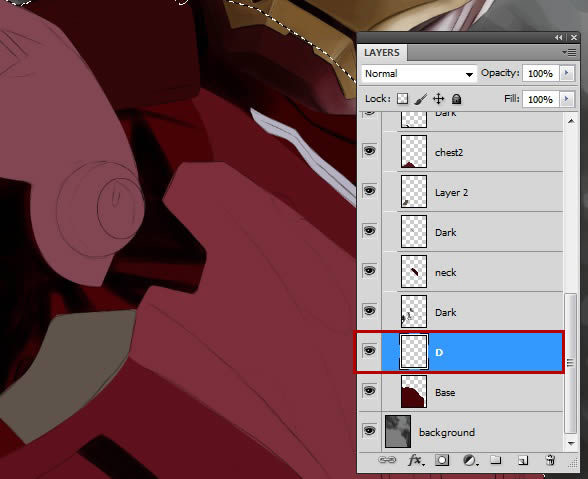Open the Opacity slider arrow
Screen dimensions: 588x479
567,73
